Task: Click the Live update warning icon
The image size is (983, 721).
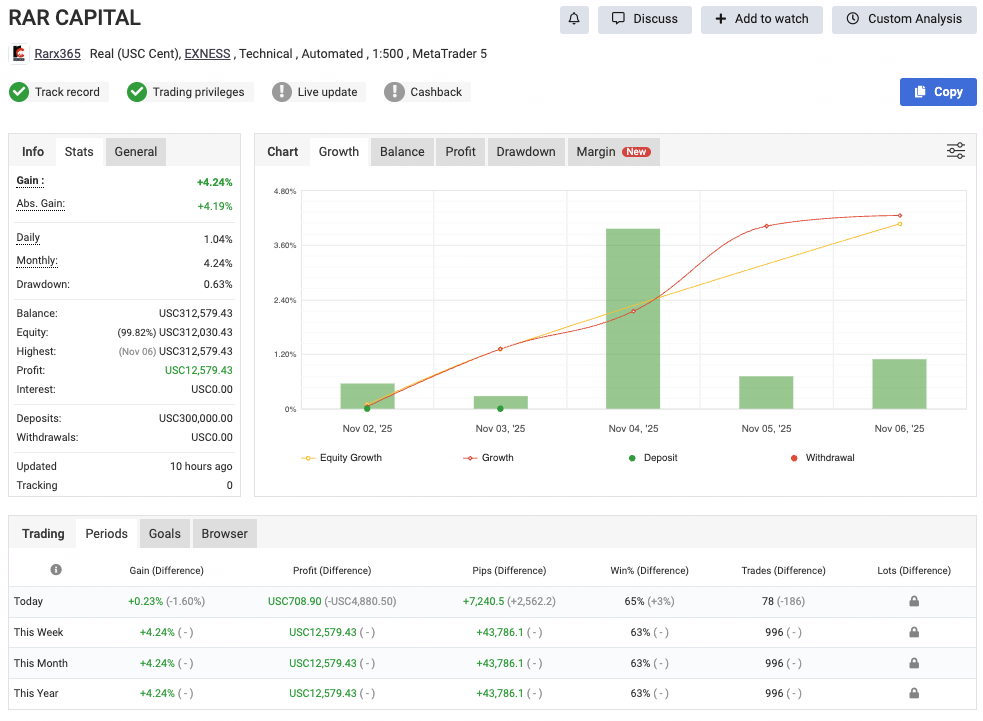Action: pos(282,92)
